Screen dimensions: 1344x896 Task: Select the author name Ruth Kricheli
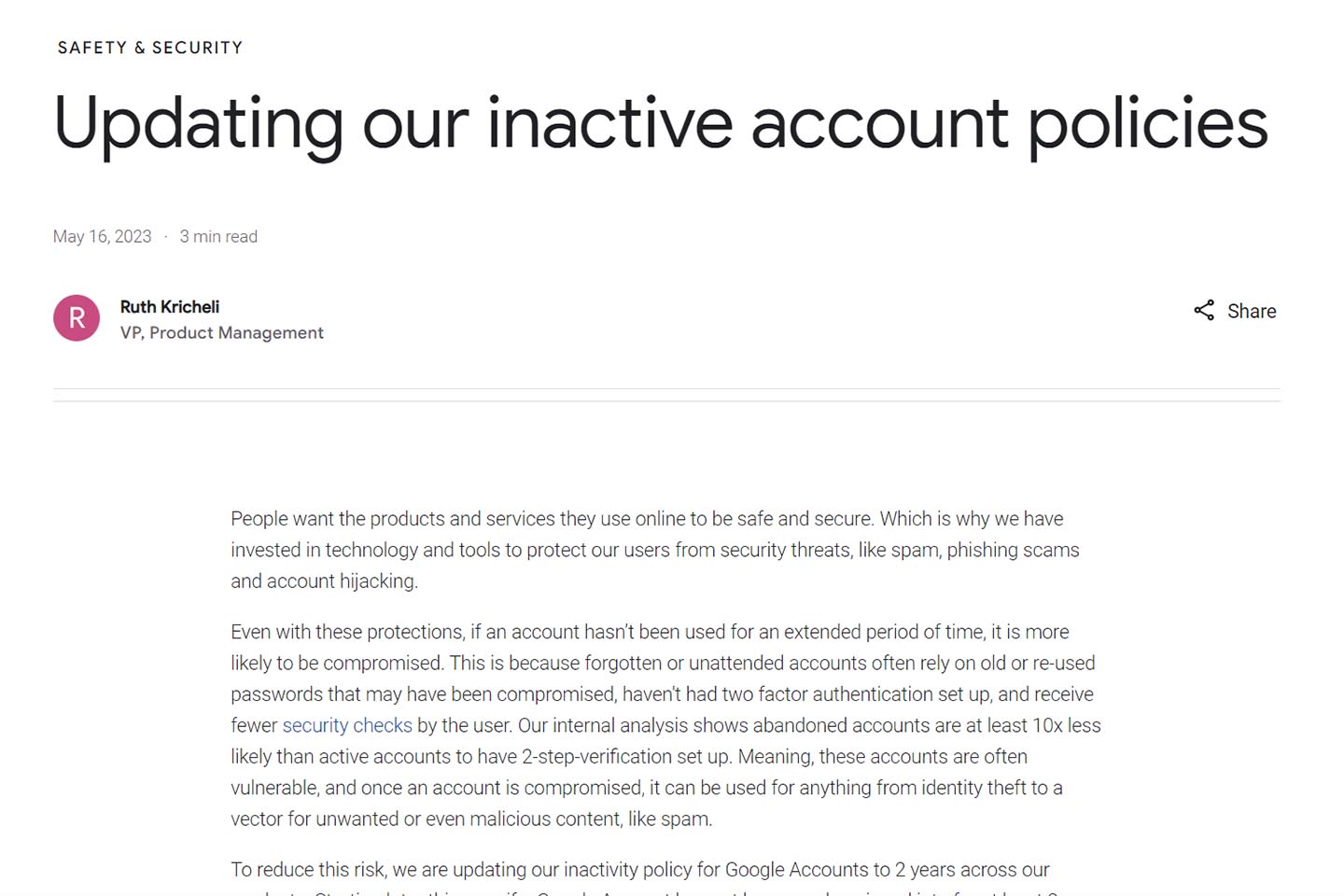[x=170, y=307]
